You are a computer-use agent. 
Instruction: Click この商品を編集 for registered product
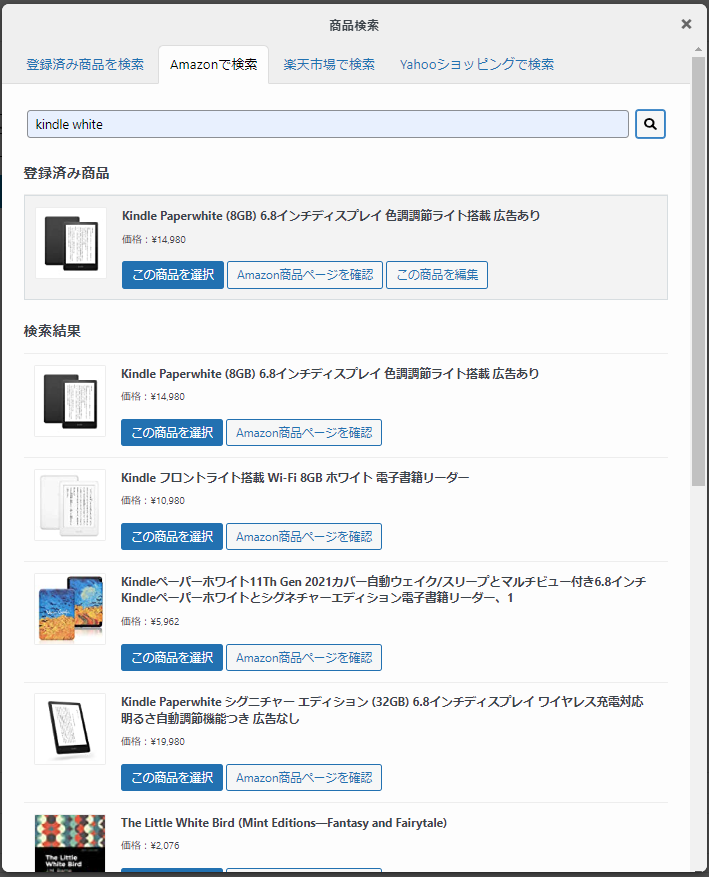pyautogui.click(x=437, y=275)
